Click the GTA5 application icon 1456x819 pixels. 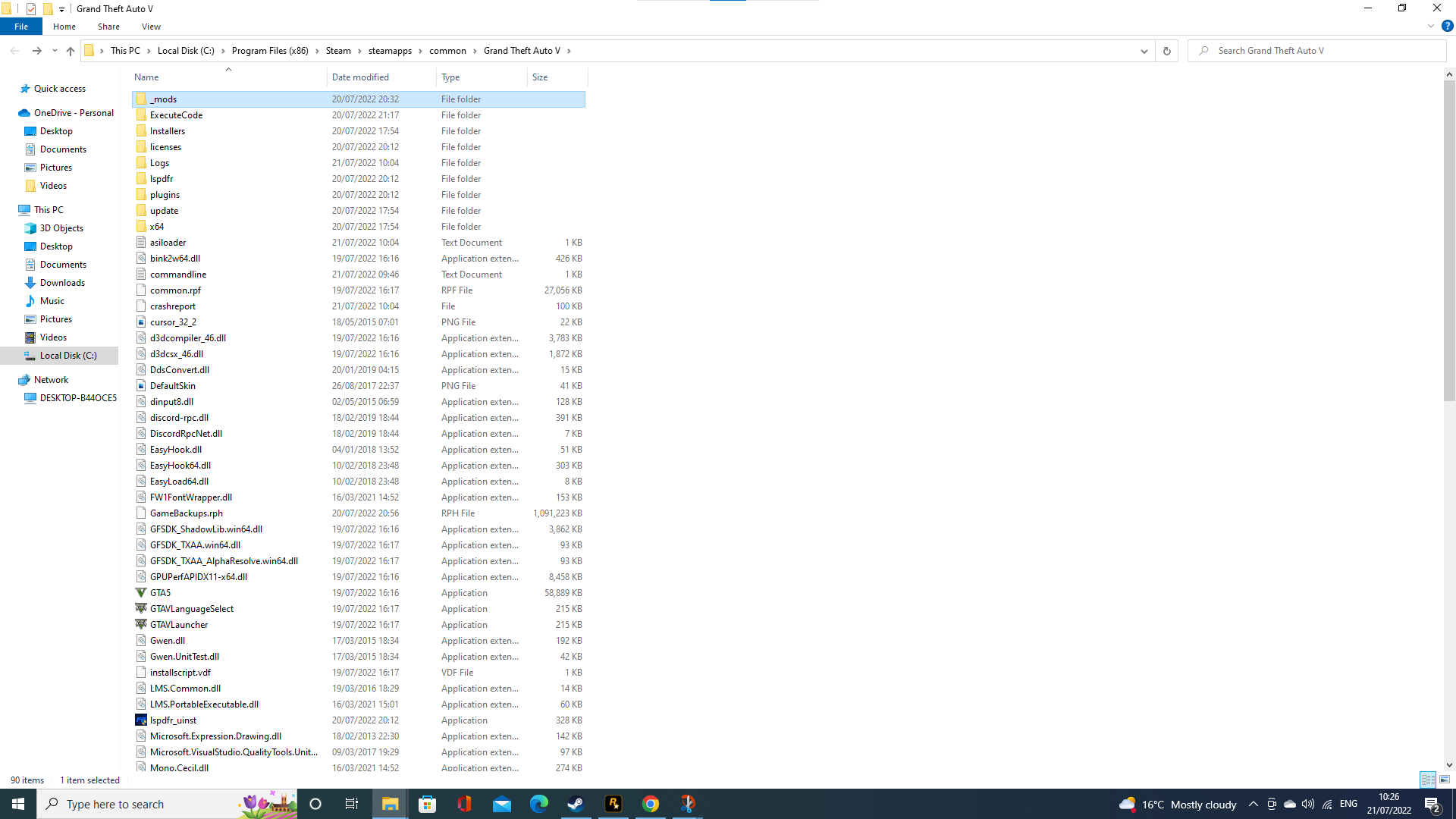coord(141,593)
